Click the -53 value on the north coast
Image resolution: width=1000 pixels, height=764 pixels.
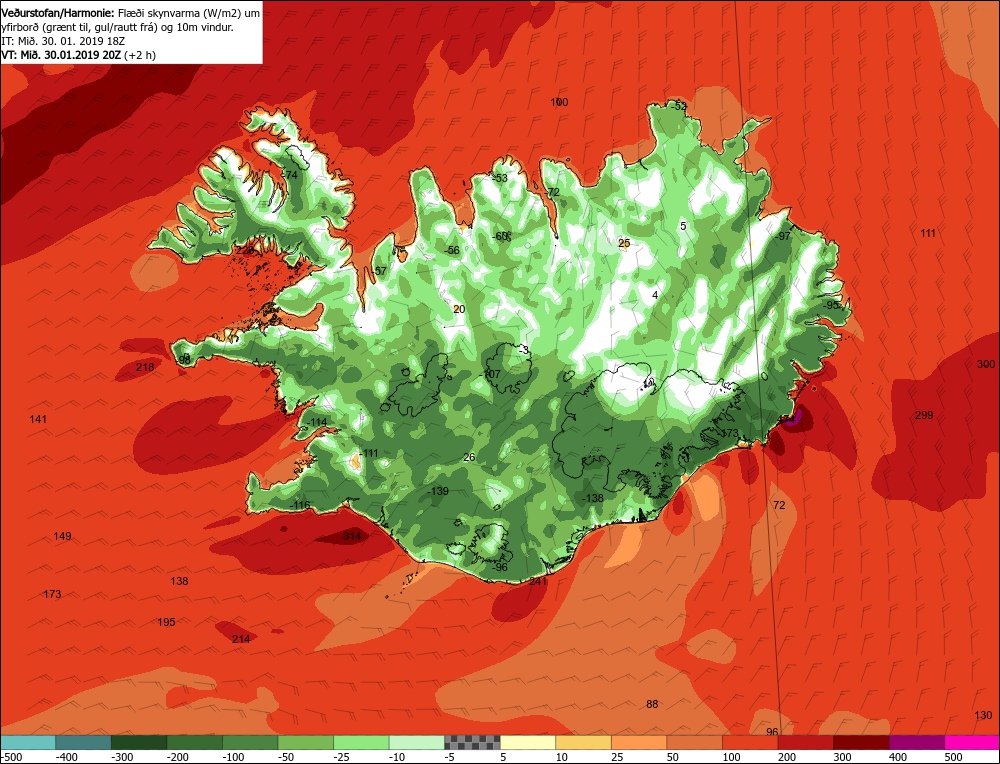click(500, 178)
